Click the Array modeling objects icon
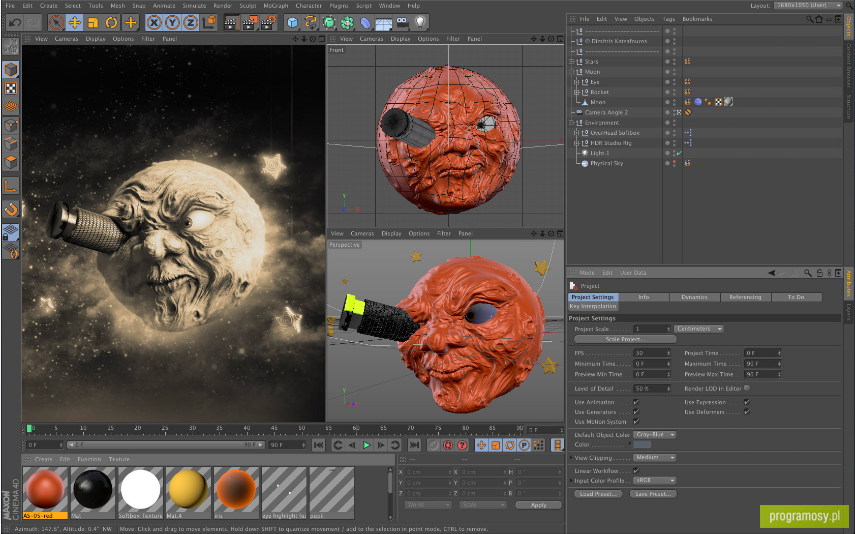The image size is (855, 534). [x=347, y=22]
